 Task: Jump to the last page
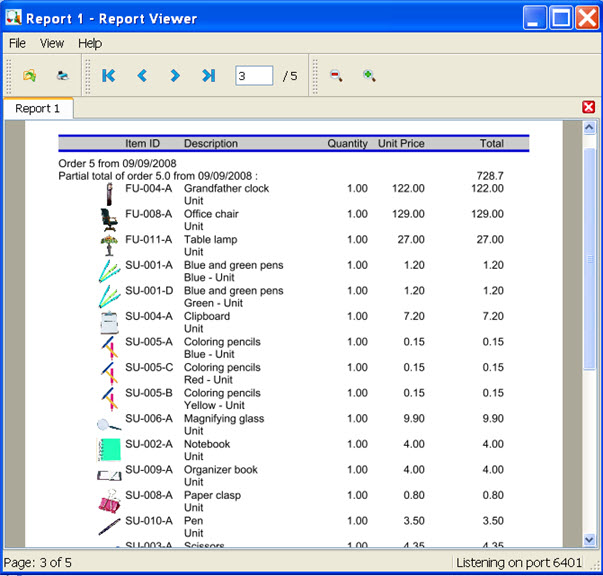208,75
